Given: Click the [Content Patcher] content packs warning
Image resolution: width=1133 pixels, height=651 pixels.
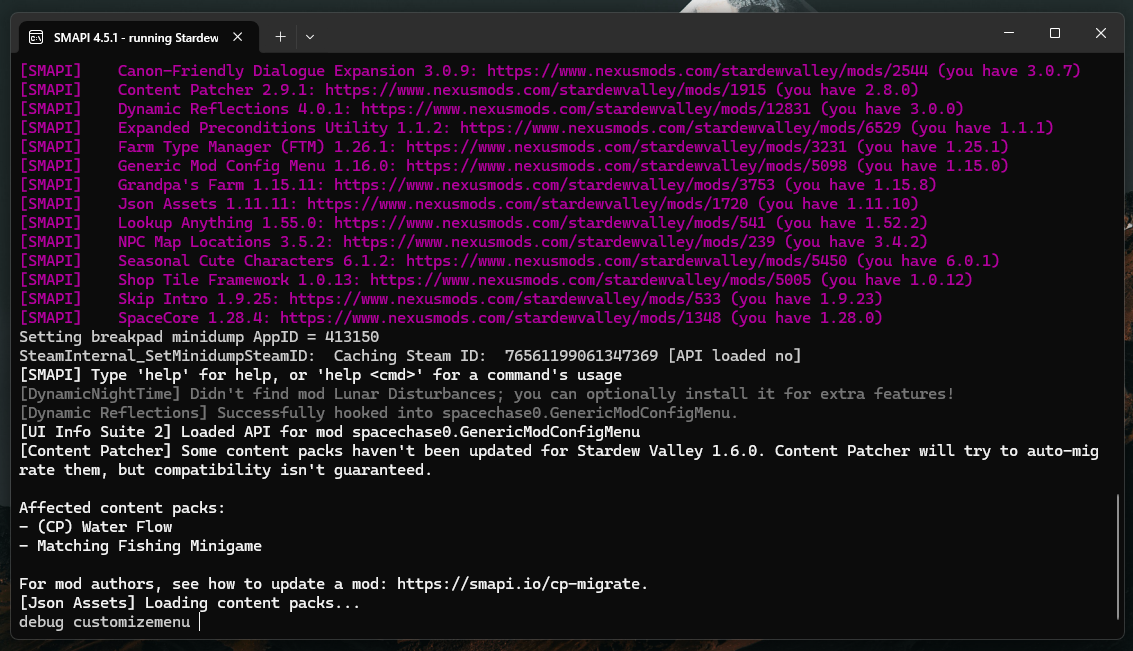Looking at the screenshot, I should [x=559, y=460].
